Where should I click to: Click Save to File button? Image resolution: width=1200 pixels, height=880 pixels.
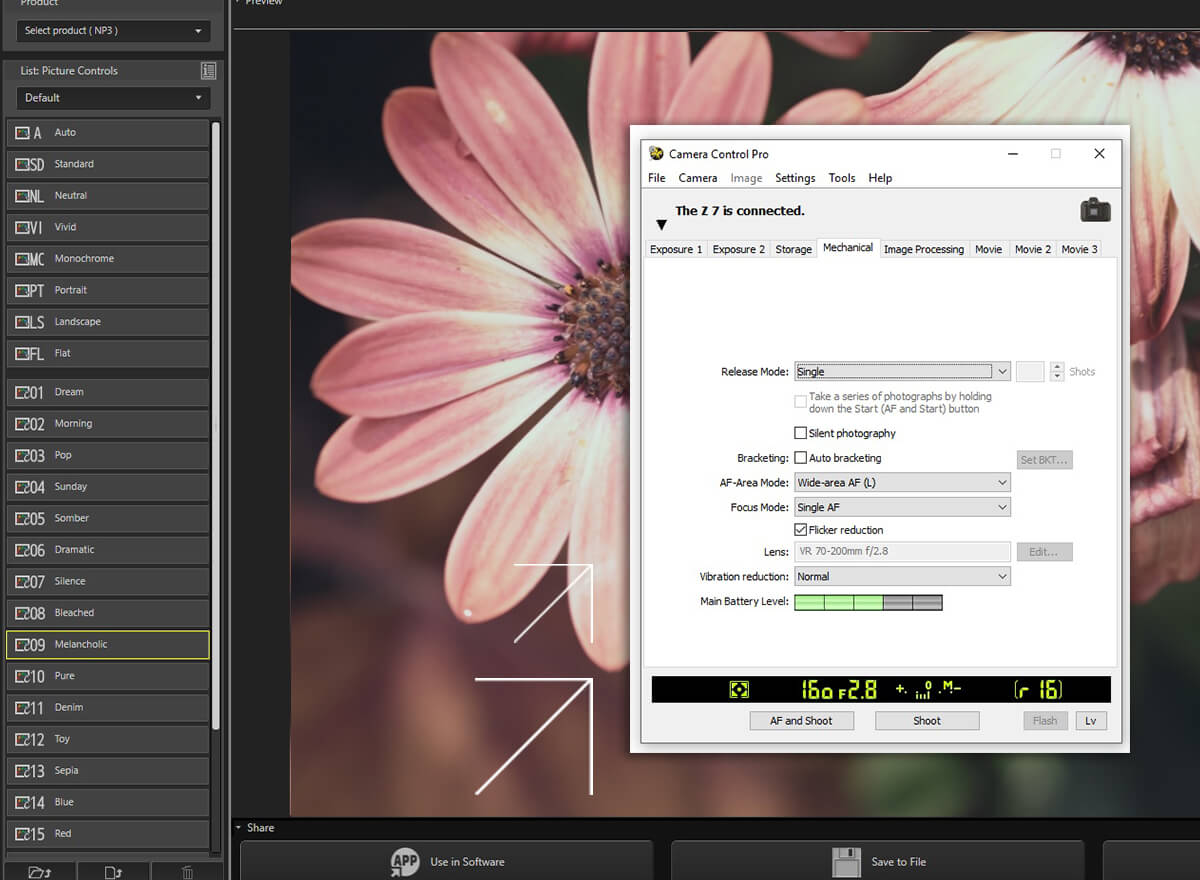(877, 861)
